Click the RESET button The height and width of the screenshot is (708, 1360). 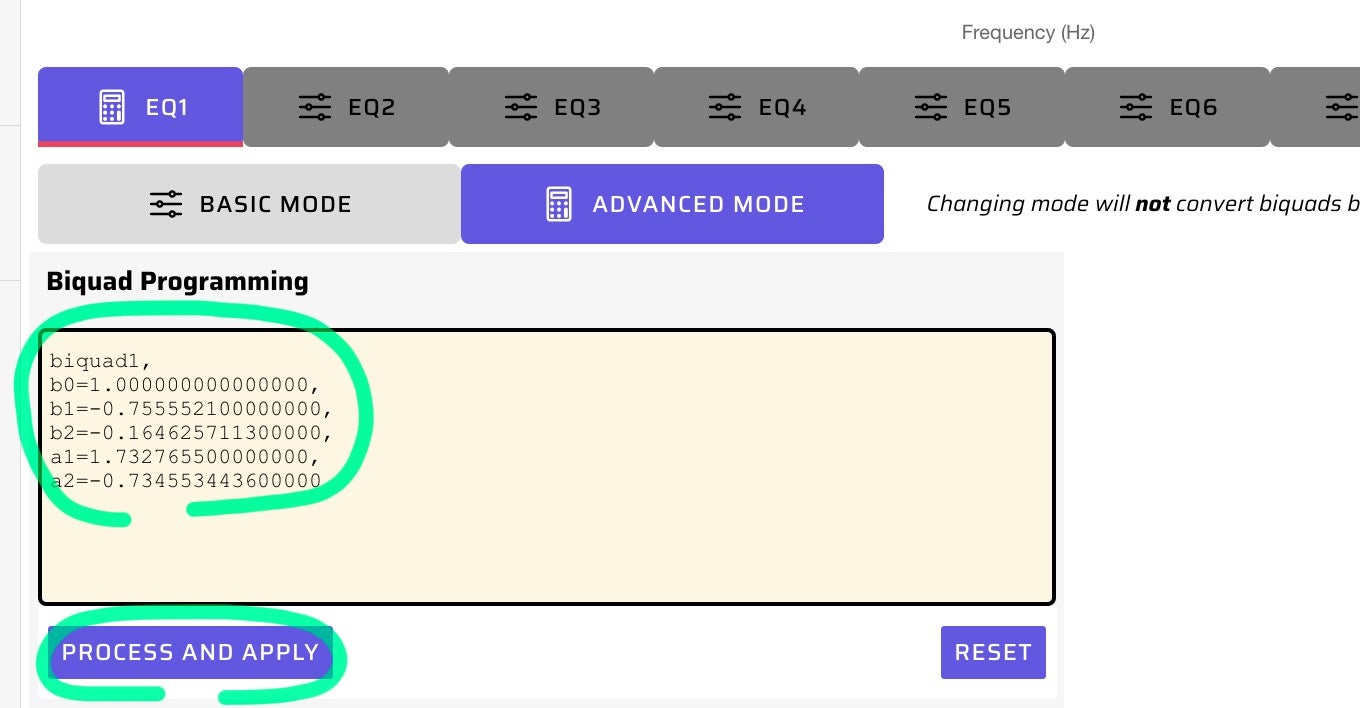(x=993, y=653)
